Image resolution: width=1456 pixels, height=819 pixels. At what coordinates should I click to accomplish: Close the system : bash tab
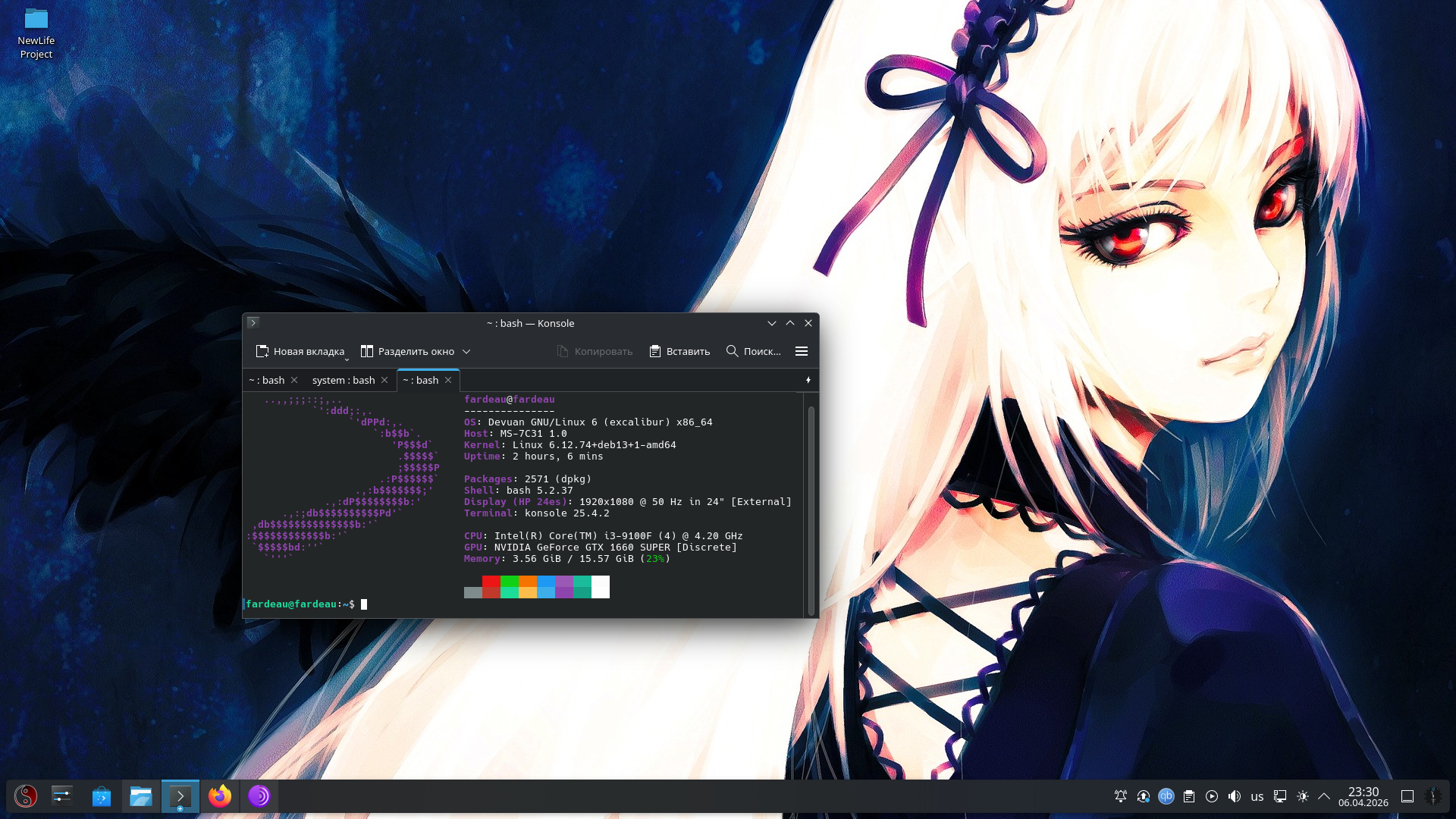tap(384, 380)
